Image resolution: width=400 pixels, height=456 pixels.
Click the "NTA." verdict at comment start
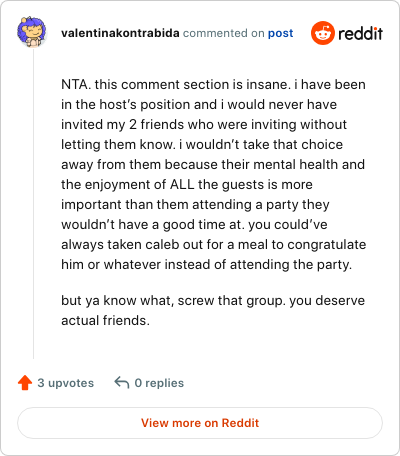tap(76, 84)
